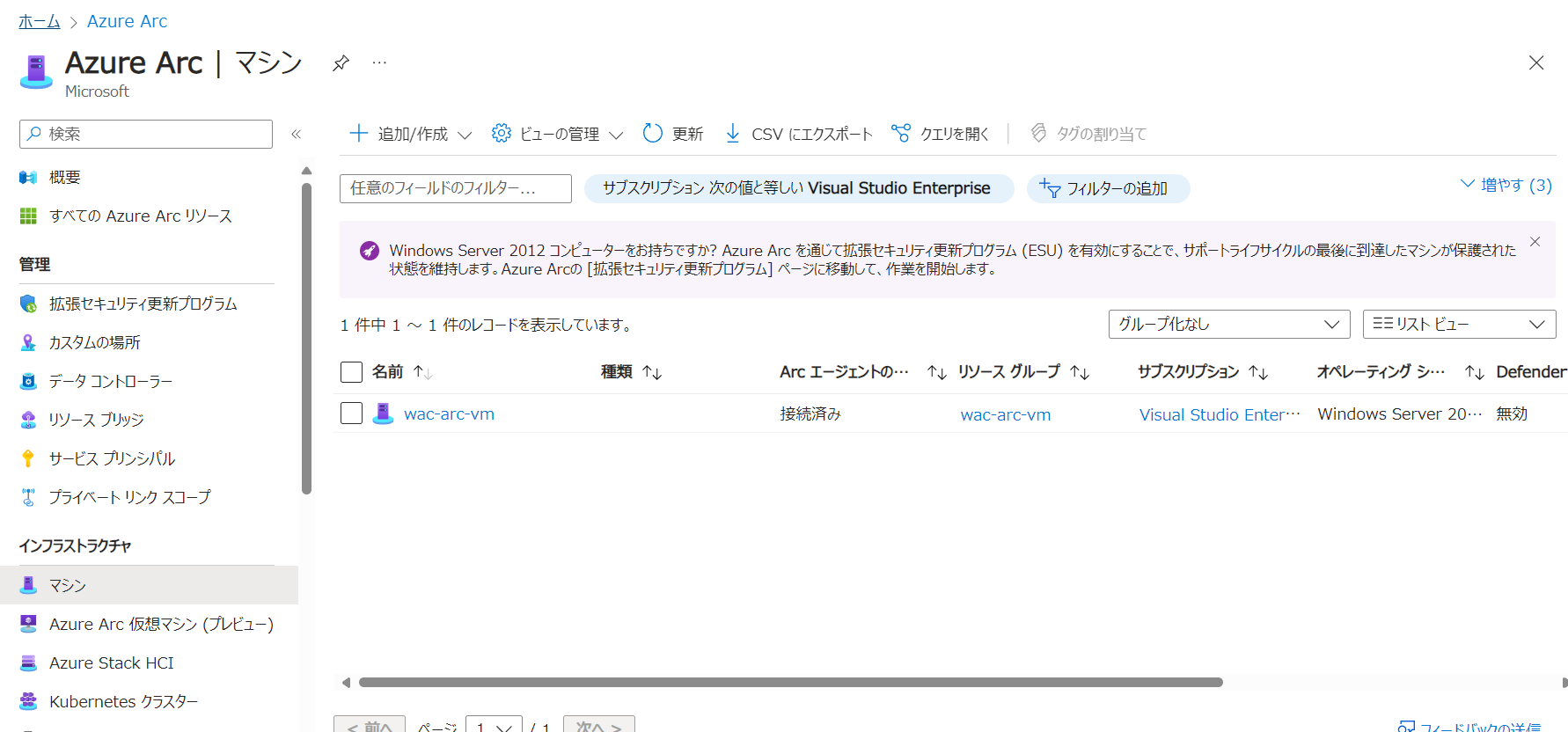Open the グループ化なし dropdown

pyautogui.click(x=1229, y=324)
